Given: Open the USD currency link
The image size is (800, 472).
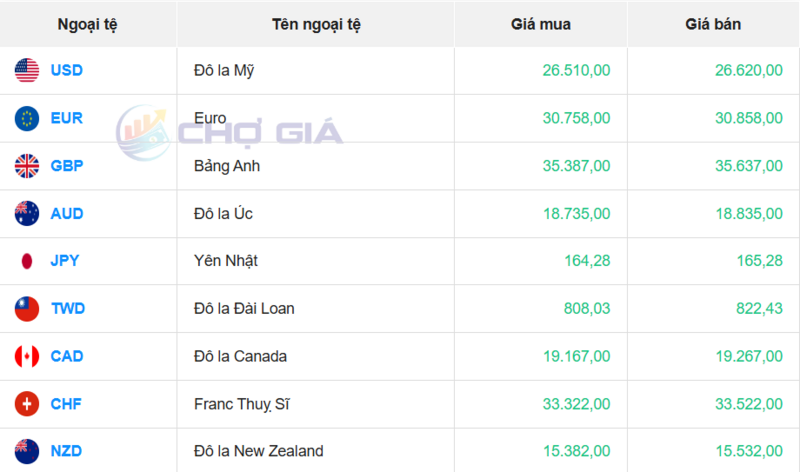Looking at the screenshot, I should tap(67, 70).
